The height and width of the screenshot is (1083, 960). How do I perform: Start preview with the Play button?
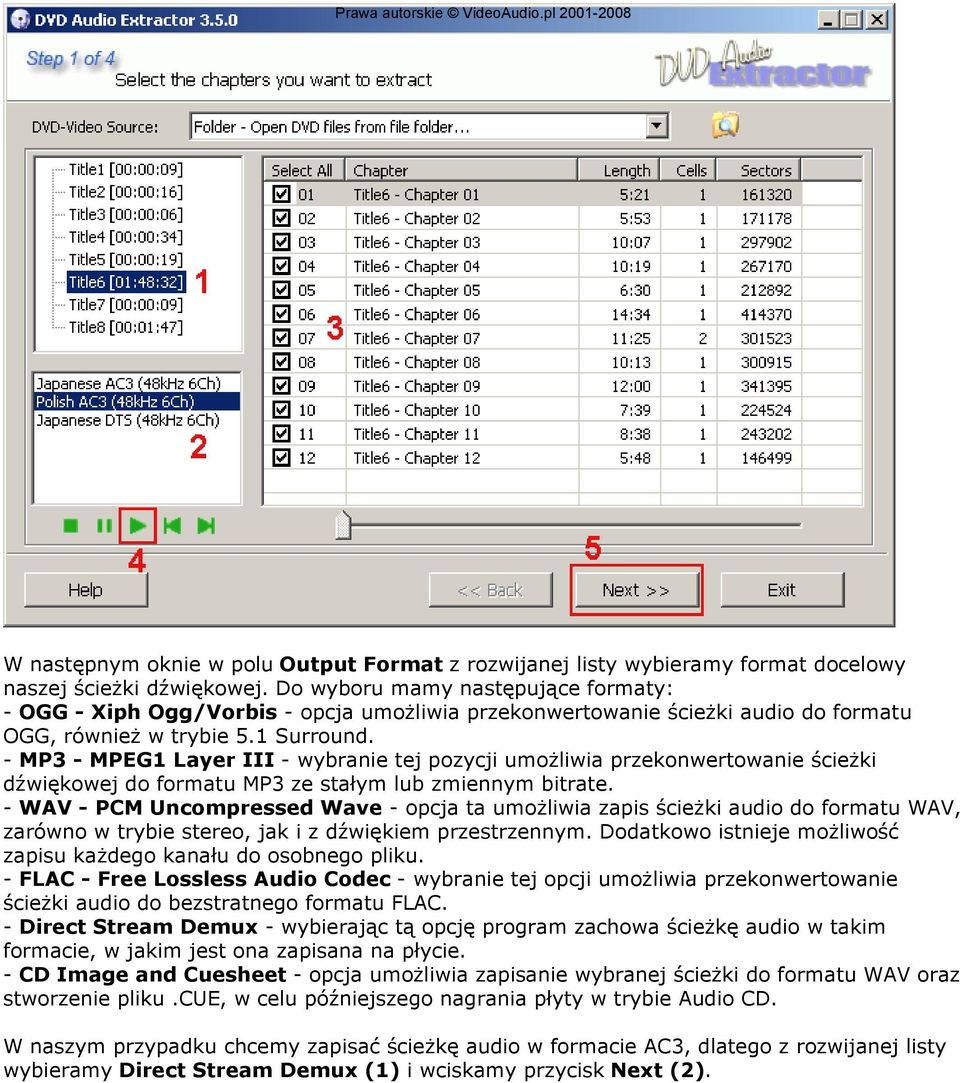tap(137, 526)
